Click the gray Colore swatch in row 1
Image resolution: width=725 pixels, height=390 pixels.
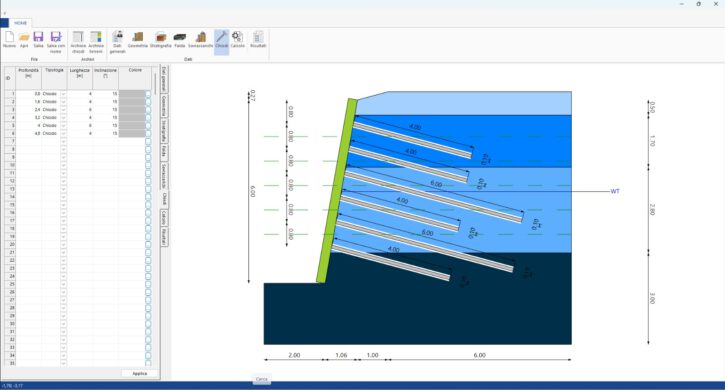(x=132, y=94)
